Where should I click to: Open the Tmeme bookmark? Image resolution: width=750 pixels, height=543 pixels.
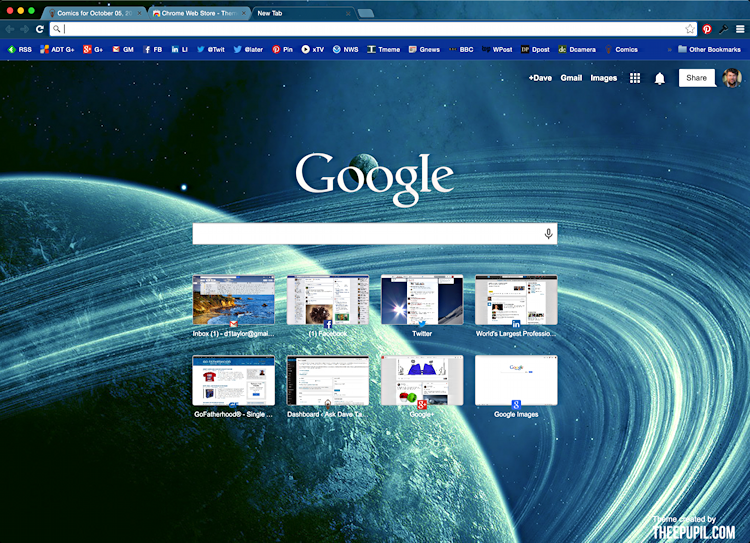[x=384, y=49]
